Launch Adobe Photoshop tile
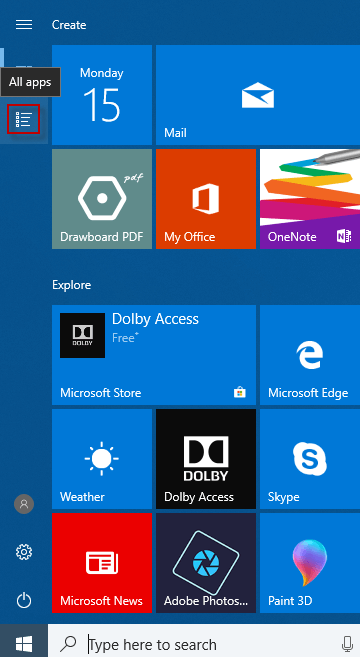This screenshot has height=657, width=360. click(206, 563)
